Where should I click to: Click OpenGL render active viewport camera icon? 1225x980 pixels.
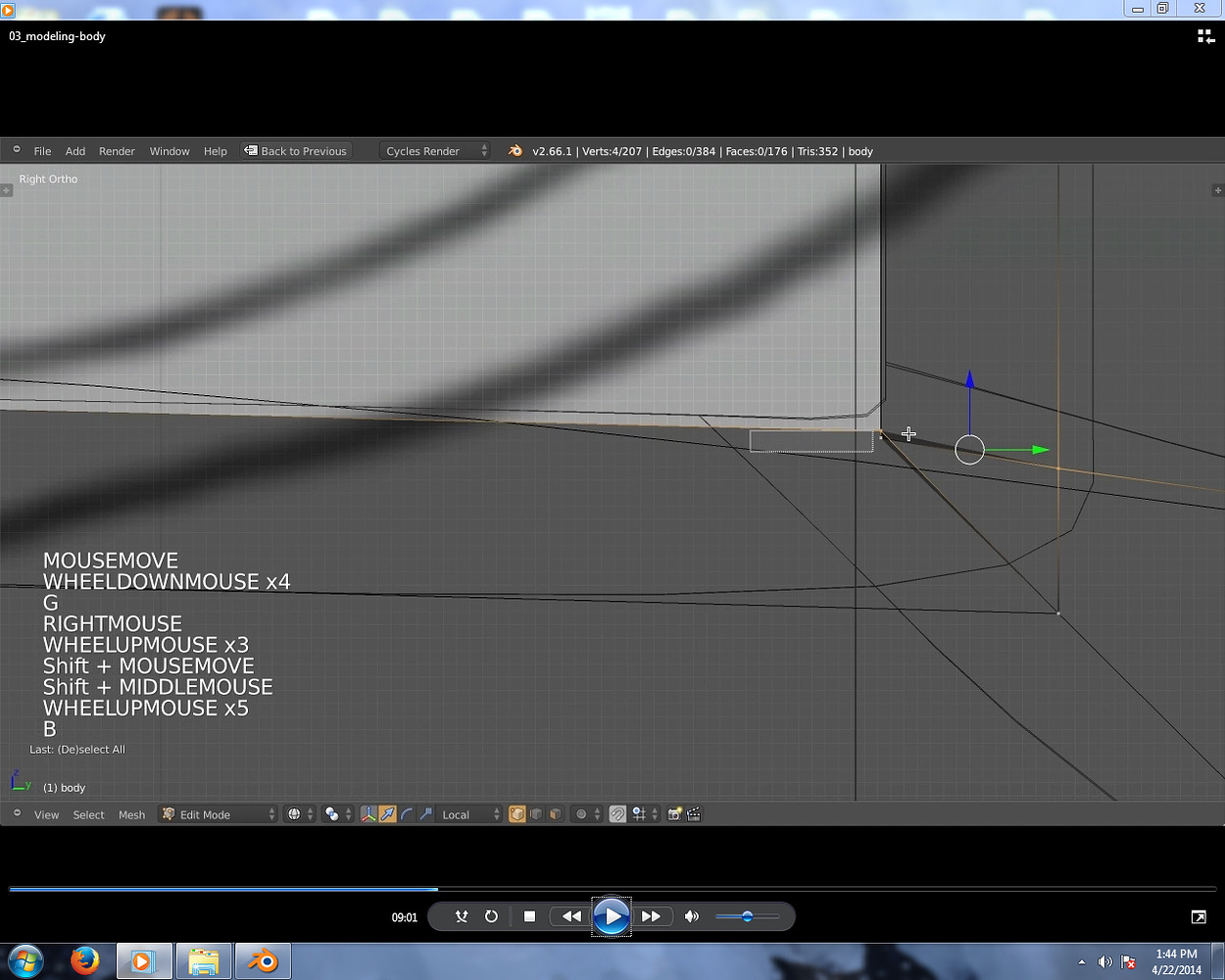point(674,814)
